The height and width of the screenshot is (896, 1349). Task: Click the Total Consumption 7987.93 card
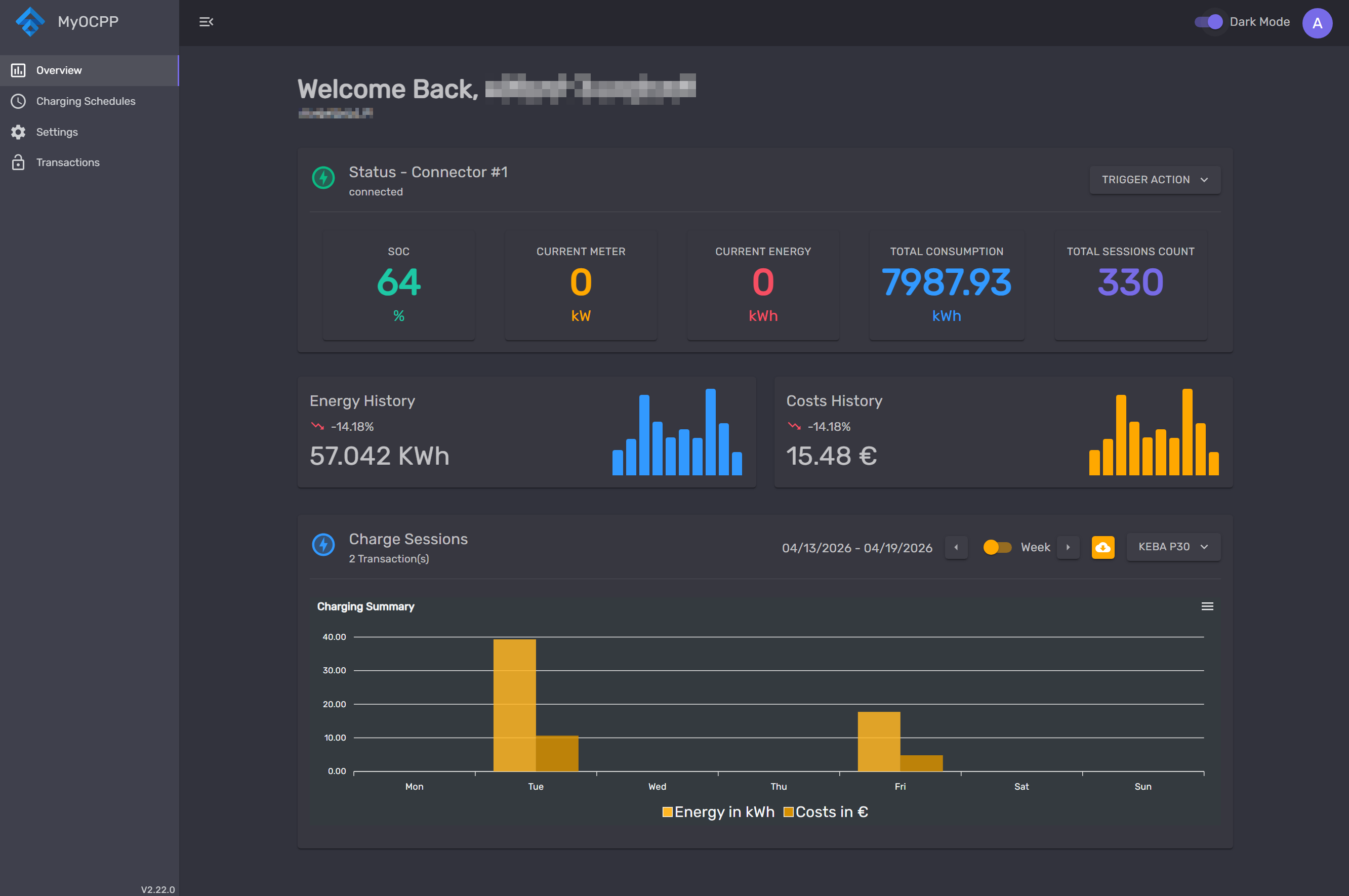[x=946, y=284]
